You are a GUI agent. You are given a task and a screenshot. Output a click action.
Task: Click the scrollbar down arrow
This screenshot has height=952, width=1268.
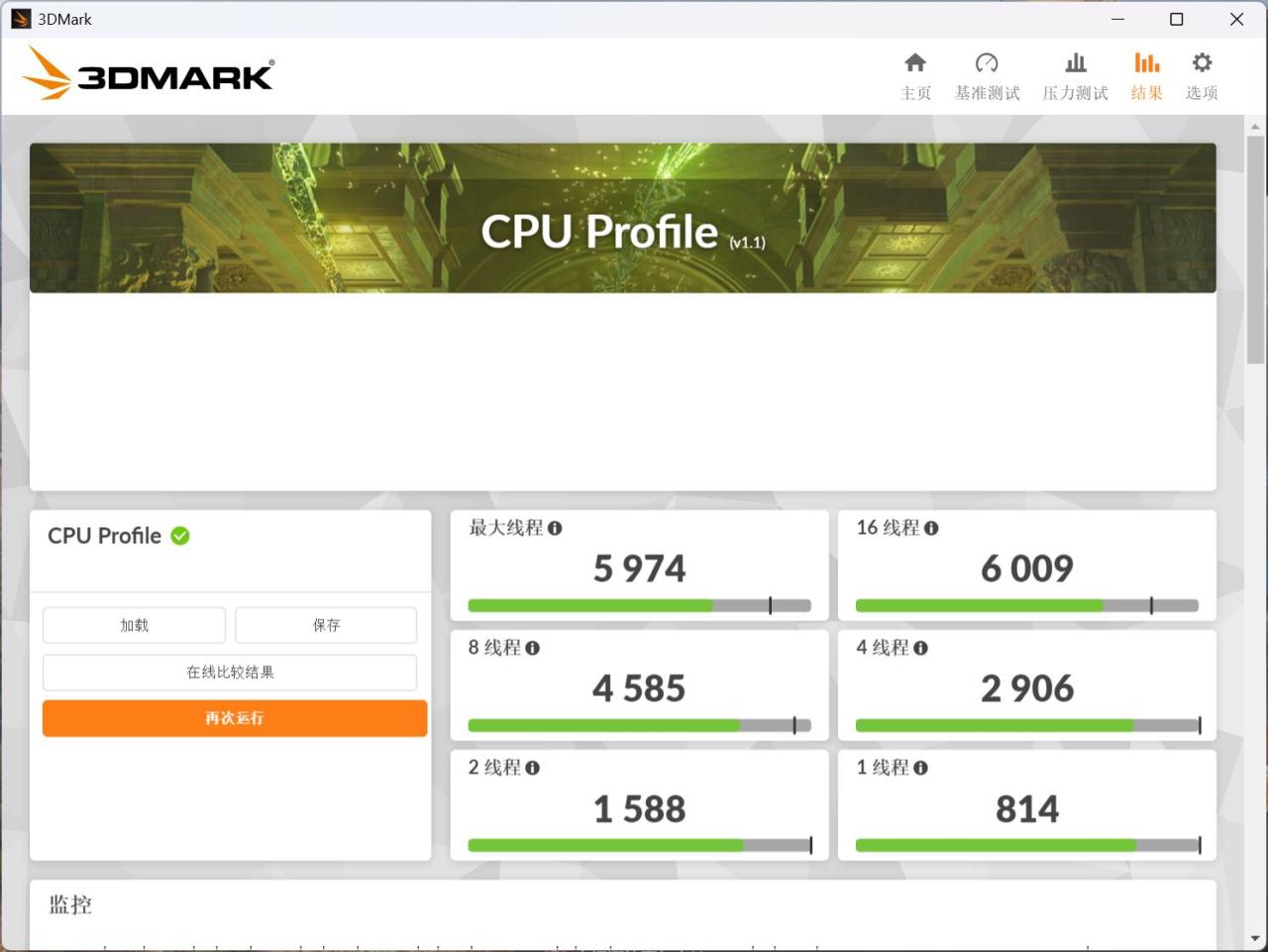coord(1256,938)
